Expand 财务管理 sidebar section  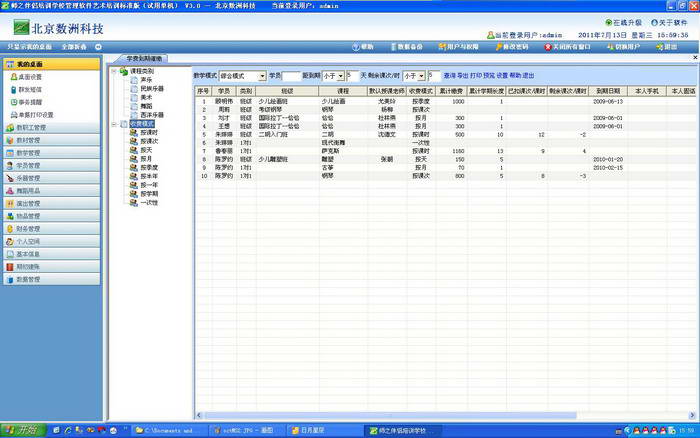(x=52, y=229)
